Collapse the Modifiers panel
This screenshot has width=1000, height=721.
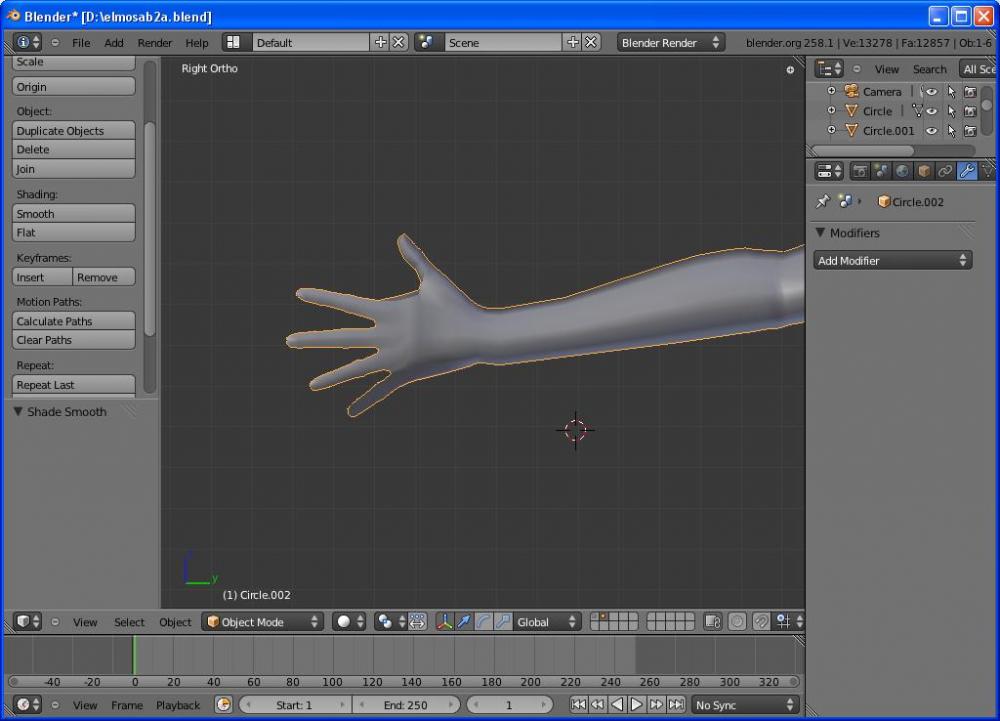[821, 233]
